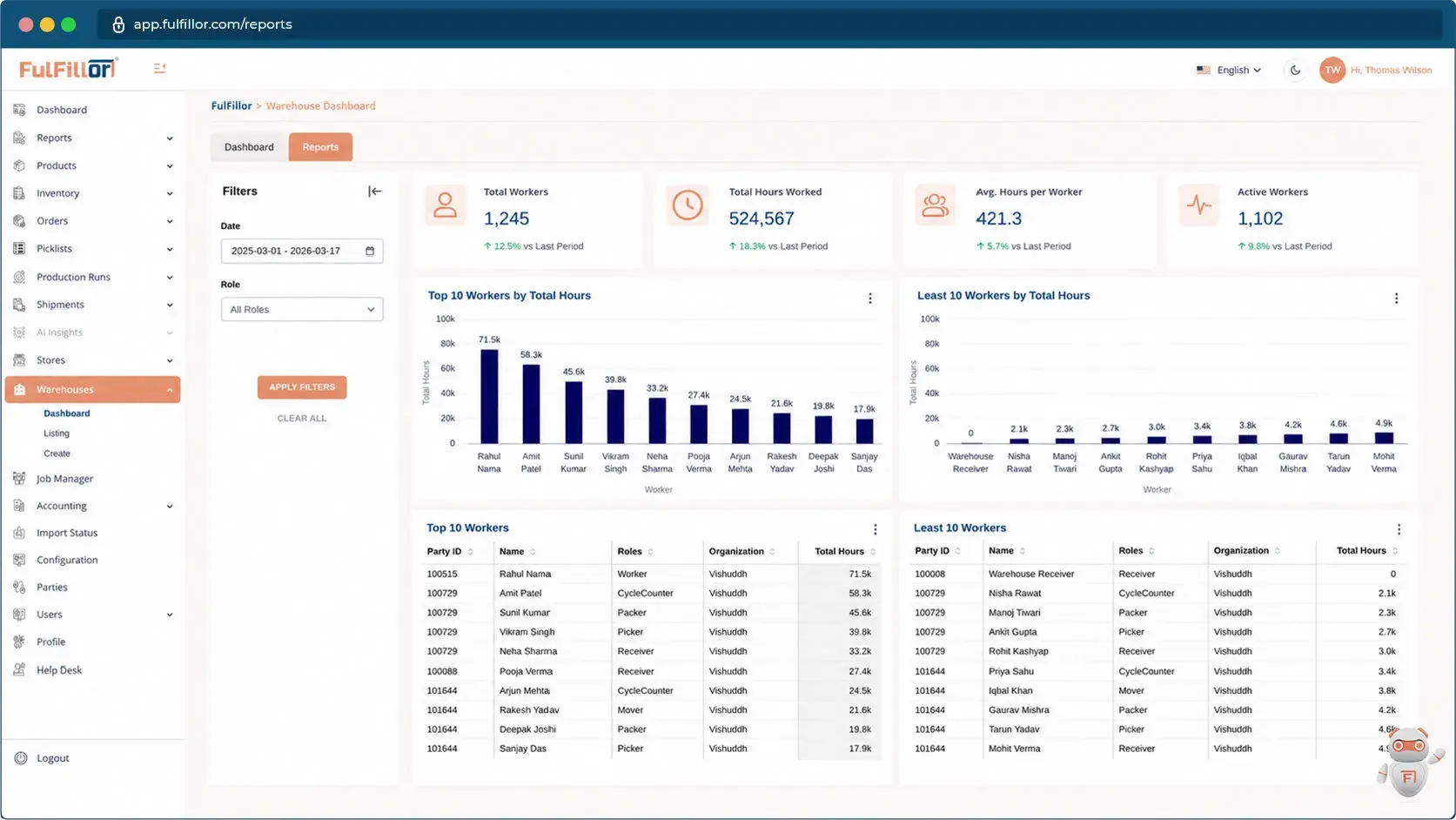Click the Reports sidebar icon
The image size is (1456, 820).
[x=19, y=138]
